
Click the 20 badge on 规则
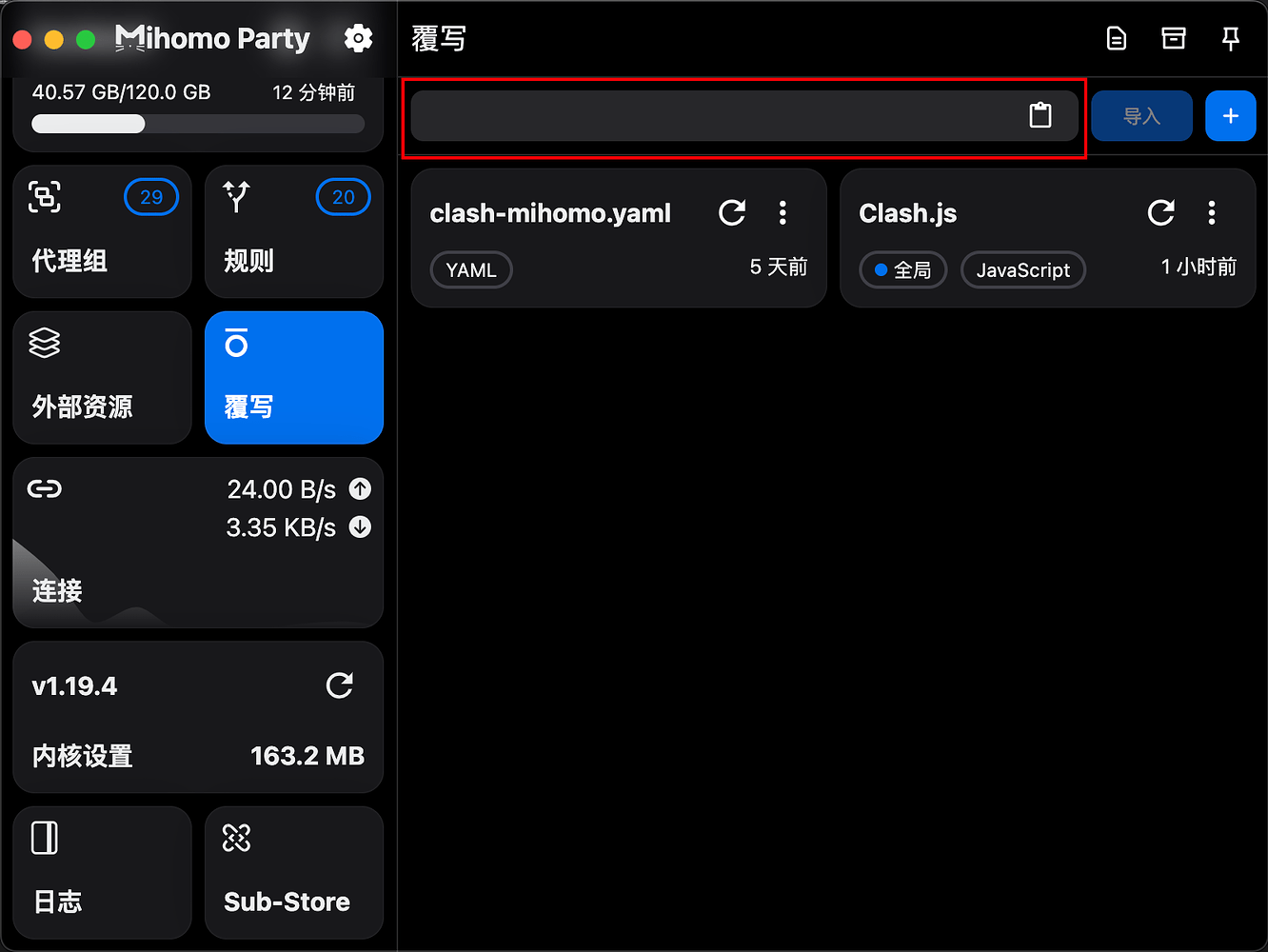(x=343, y=197)
